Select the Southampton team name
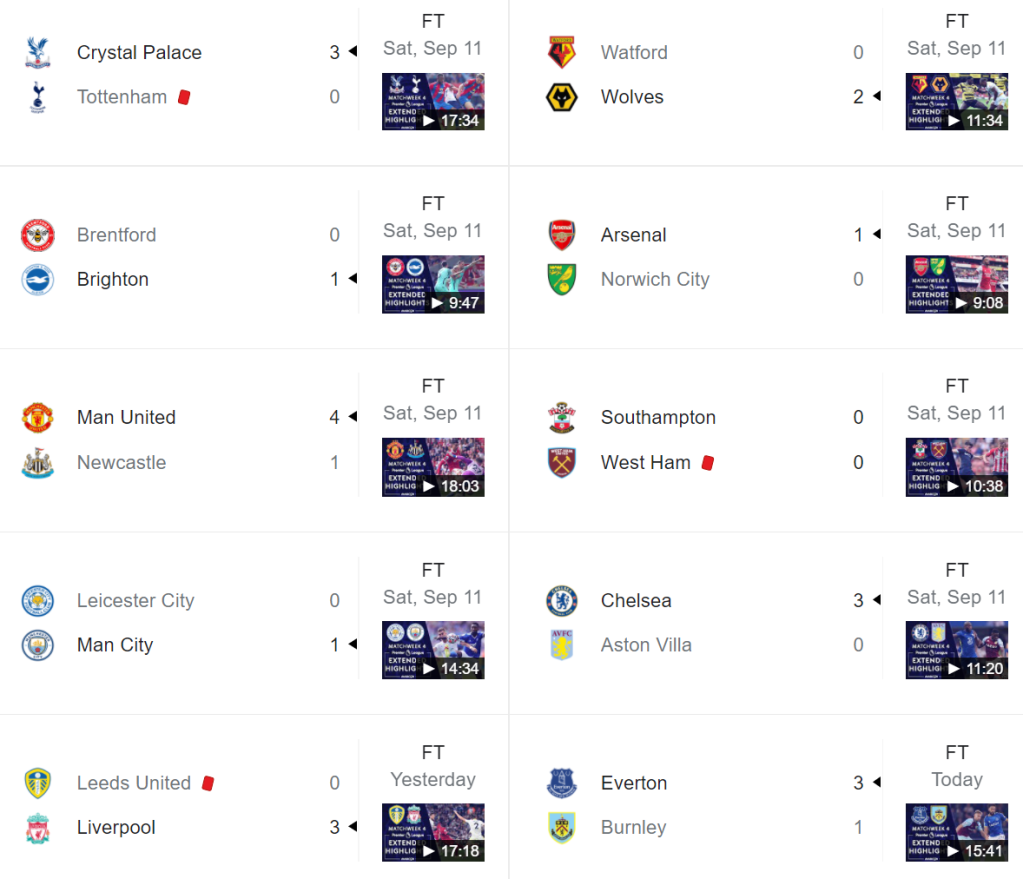Screen dimensions: 1023x879 pyautogui.click(x=658, y=418)
